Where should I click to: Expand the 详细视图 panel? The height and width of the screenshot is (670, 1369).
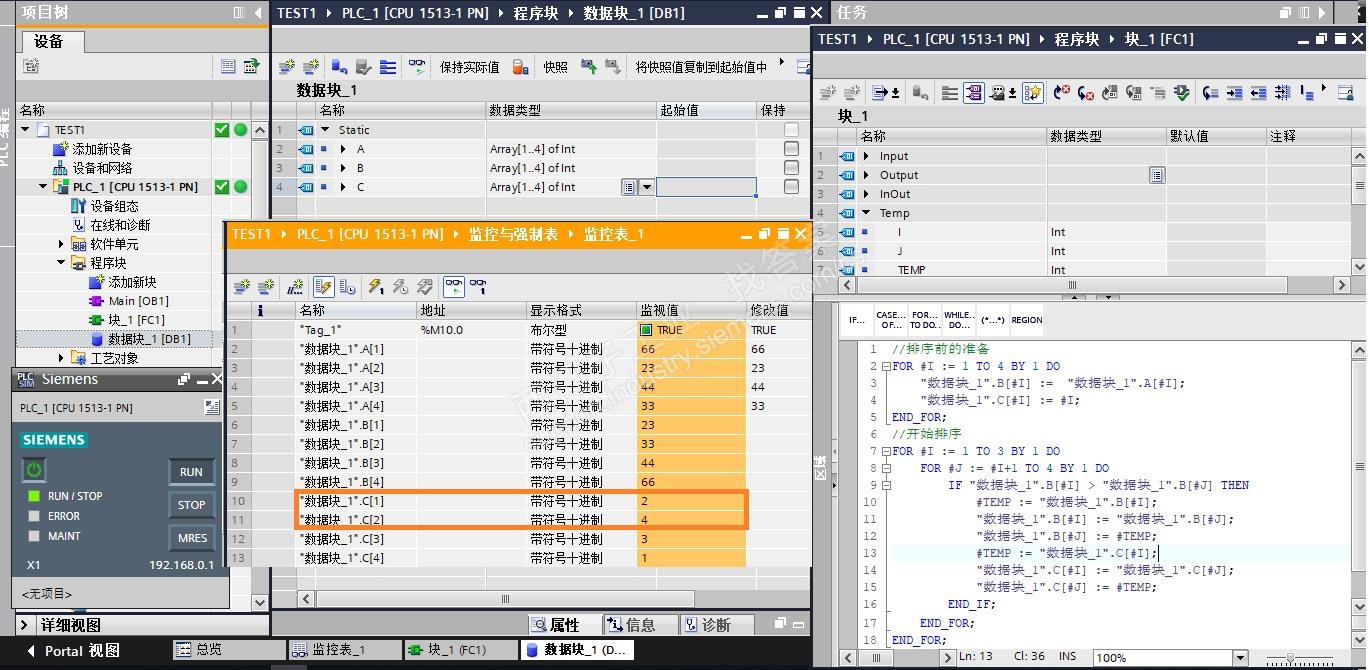pos(25,625)
